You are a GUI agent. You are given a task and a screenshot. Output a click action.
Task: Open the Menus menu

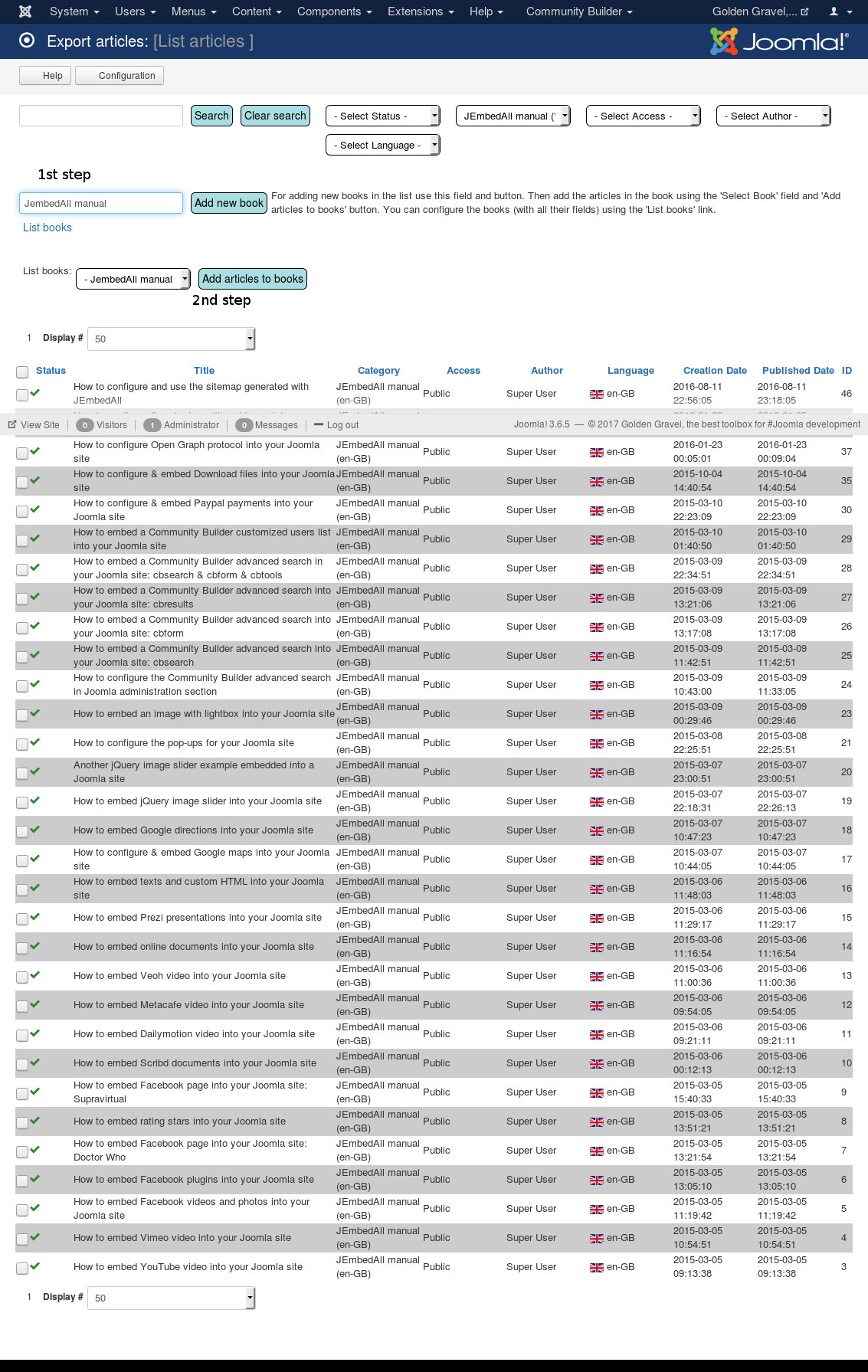pyautogui.click(x=194, y=11)
